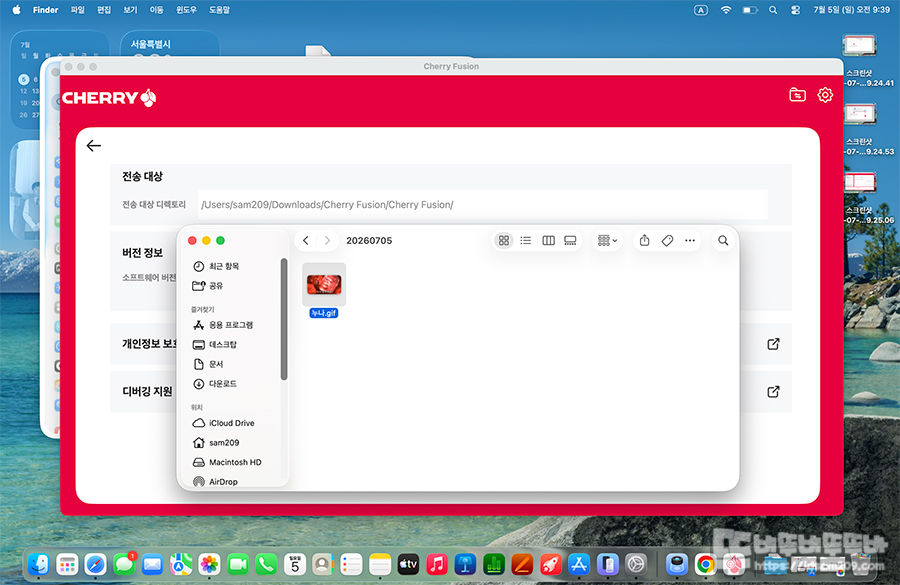Open the Apple menu
This screenshot has width=900, height=585.
(x=17, y=10)
